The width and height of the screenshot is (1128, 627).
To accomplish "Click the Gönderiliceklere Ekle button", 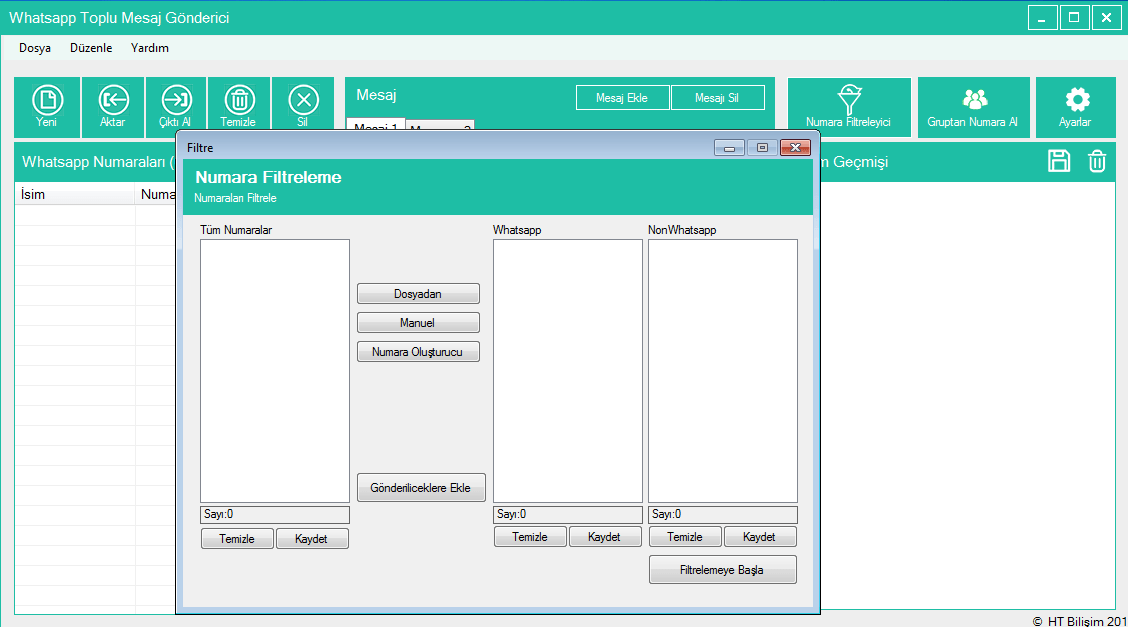I will (421, 488).
